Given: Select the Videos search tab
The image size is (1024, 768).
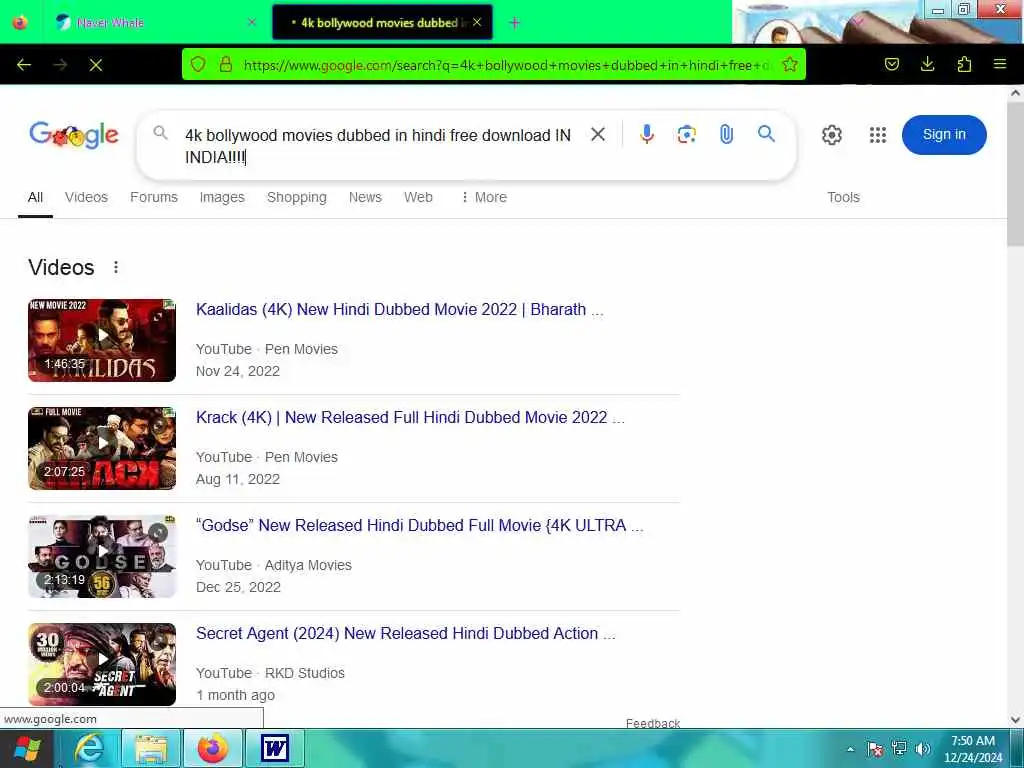Looking at the screenshot, I should pyautogui.click(x=86, y=197).
